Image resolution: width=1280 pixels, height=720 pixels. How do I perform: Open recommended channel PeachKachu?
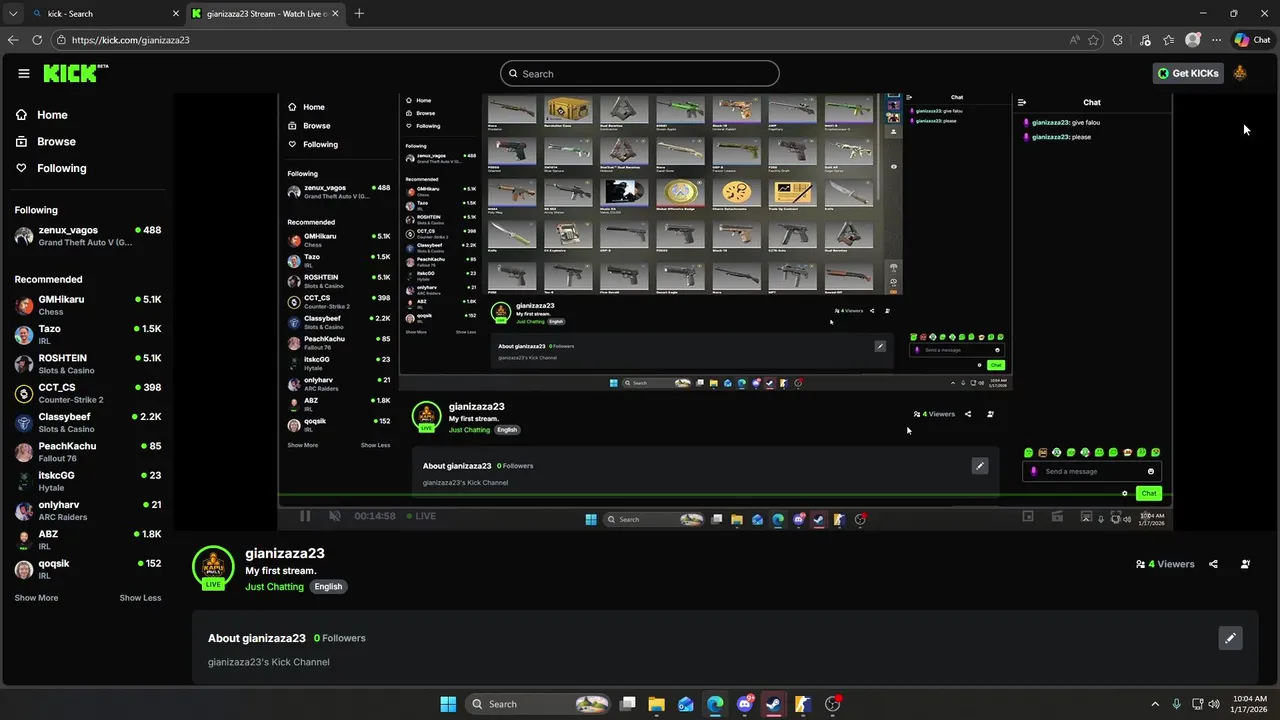[x=88, y=452]
